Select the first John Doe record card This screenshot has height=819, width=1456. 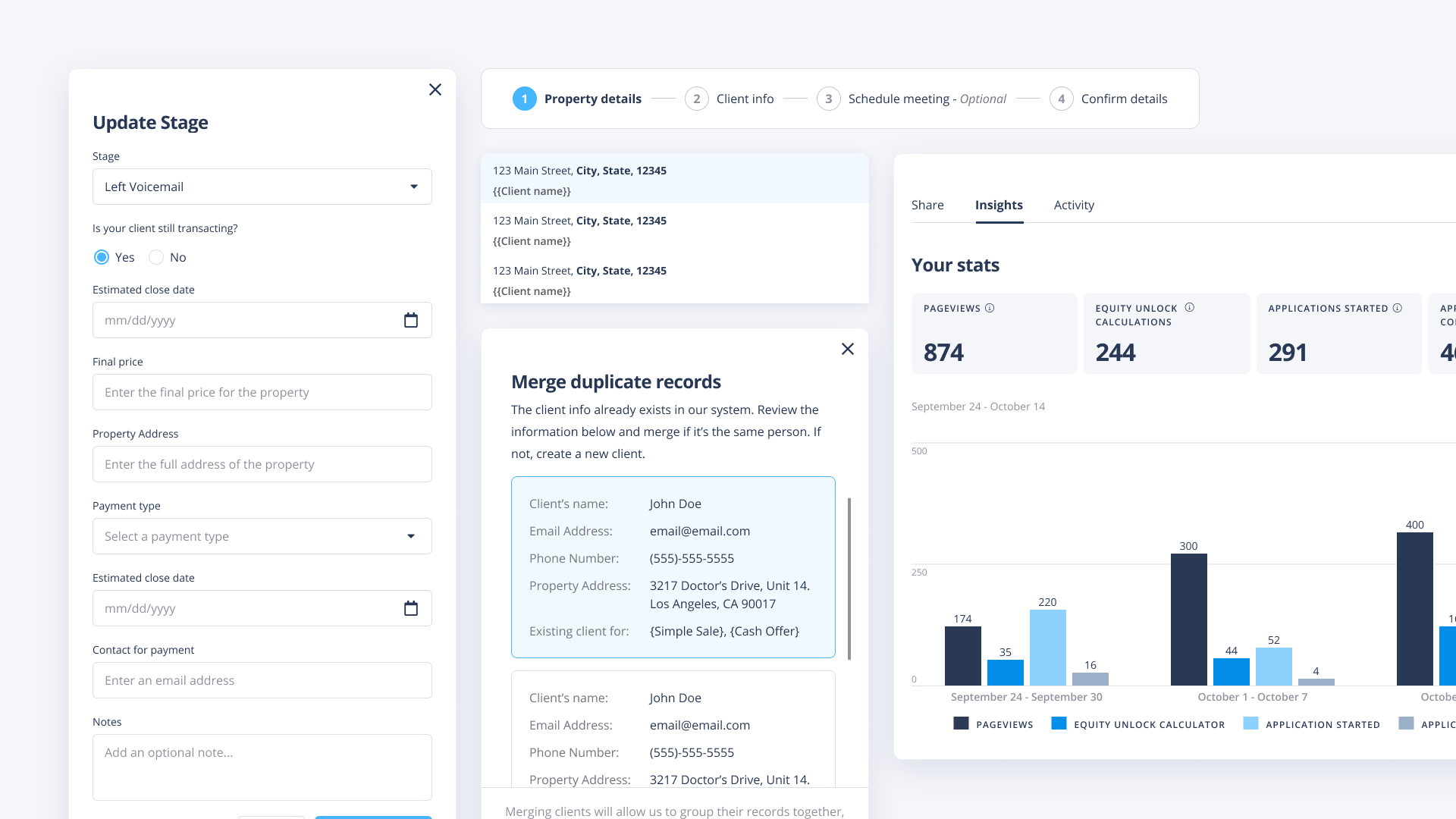point(673,566)
